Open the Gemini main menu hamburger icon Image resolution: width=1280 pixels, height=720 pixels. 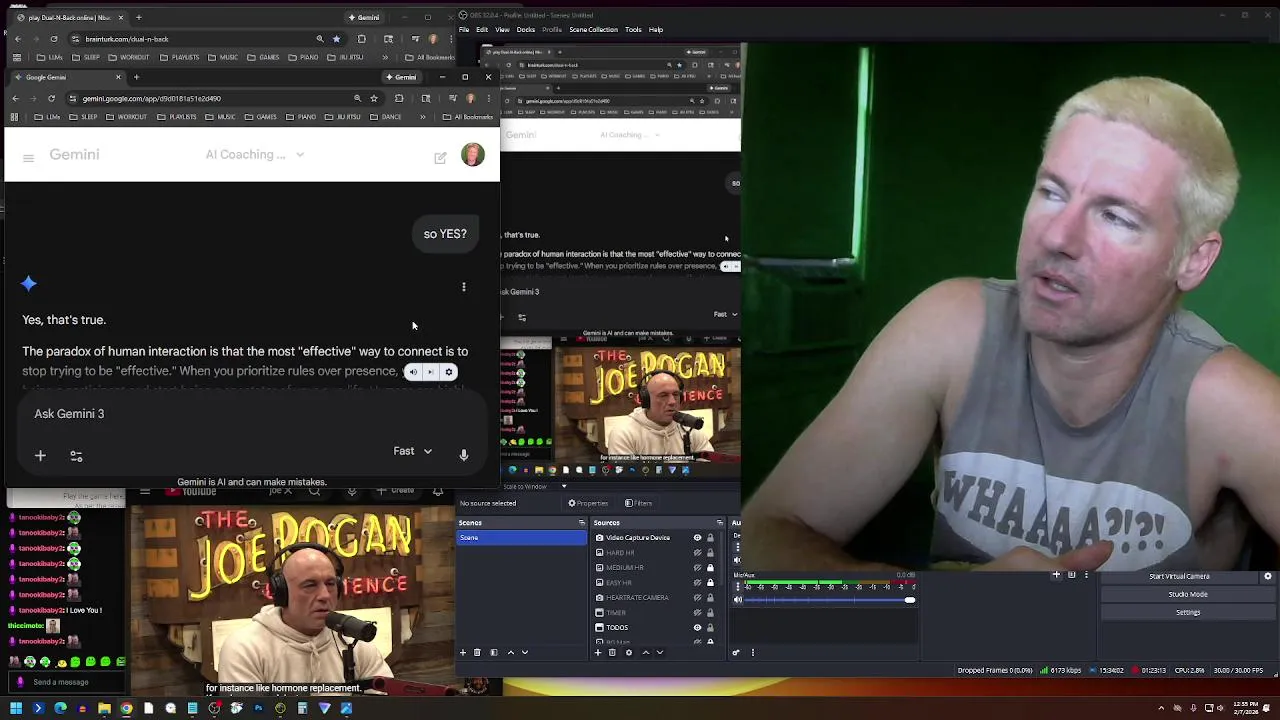tap(28, 158)
